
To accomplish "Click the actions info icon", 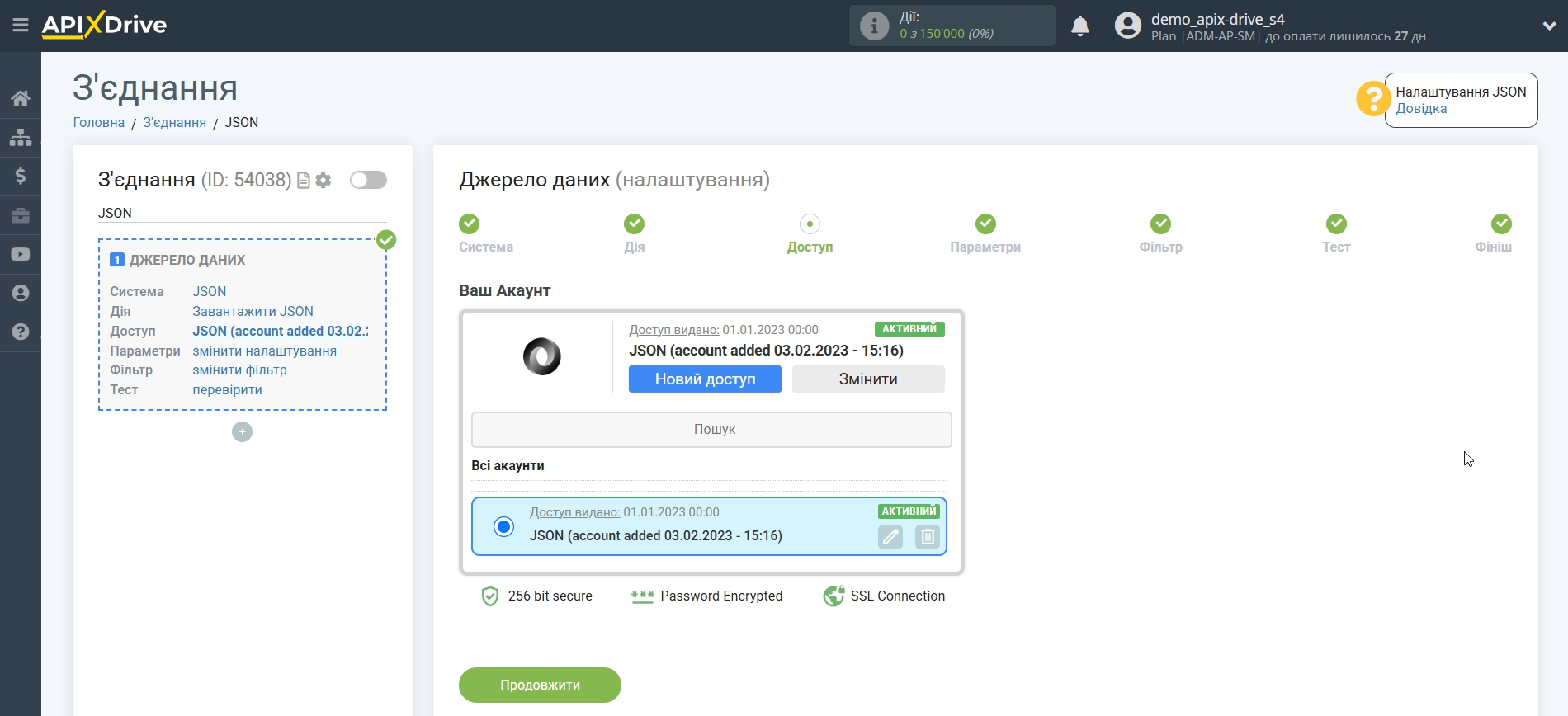I will click(x=874, y=26).
